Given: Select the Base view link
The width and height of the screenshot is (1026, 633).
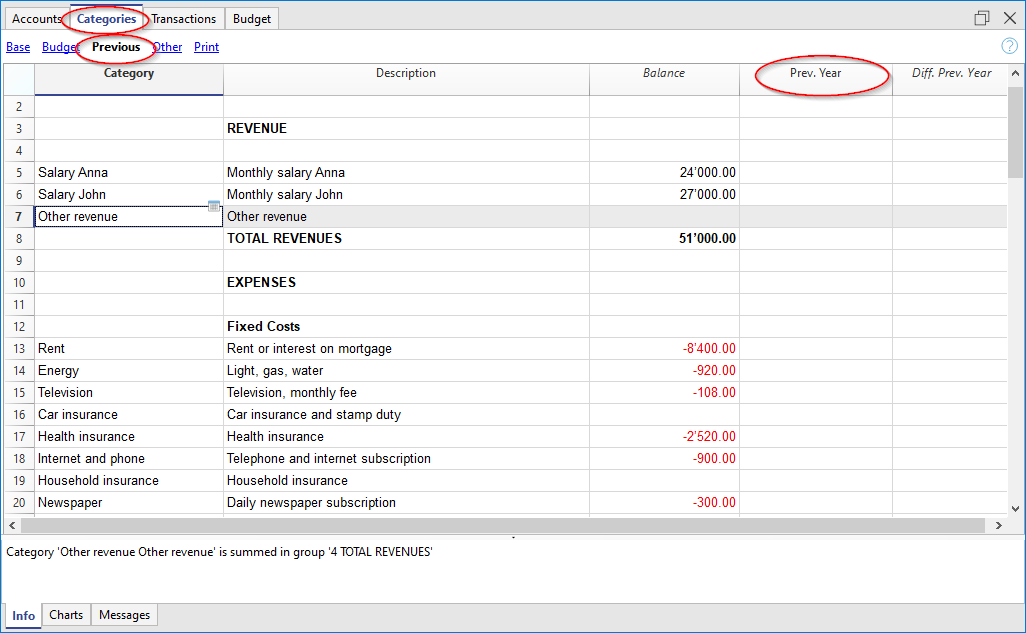Looking at the screenshot, I should pyautogui.click(x=18, y=47).
